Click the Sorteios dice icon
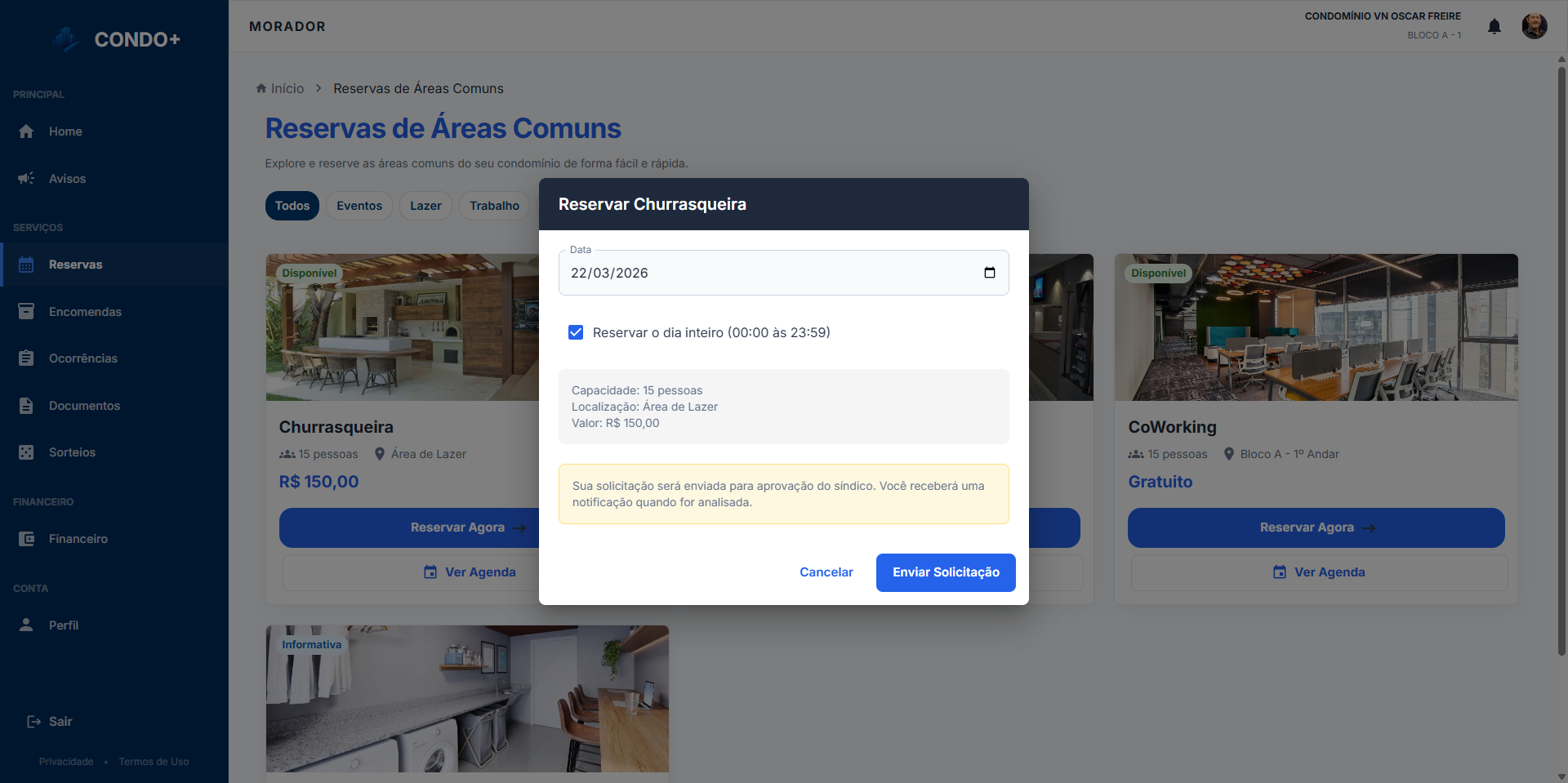Viewport: 1568px width, 783px height. tap(26, 452)
